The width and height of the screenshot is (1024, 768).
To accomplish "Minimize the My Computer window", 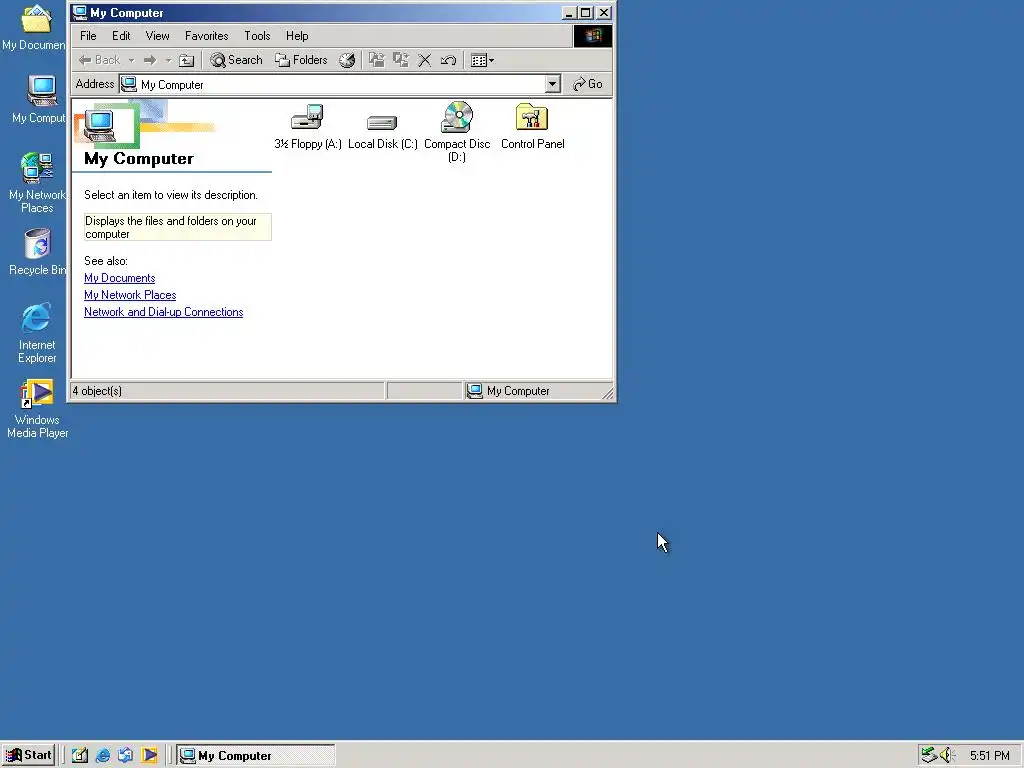I will click(569, 12).
